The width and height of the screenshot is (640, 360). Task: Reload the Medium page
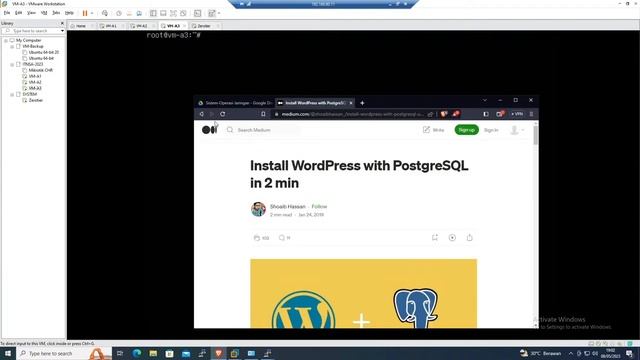(x=222, y=114)
